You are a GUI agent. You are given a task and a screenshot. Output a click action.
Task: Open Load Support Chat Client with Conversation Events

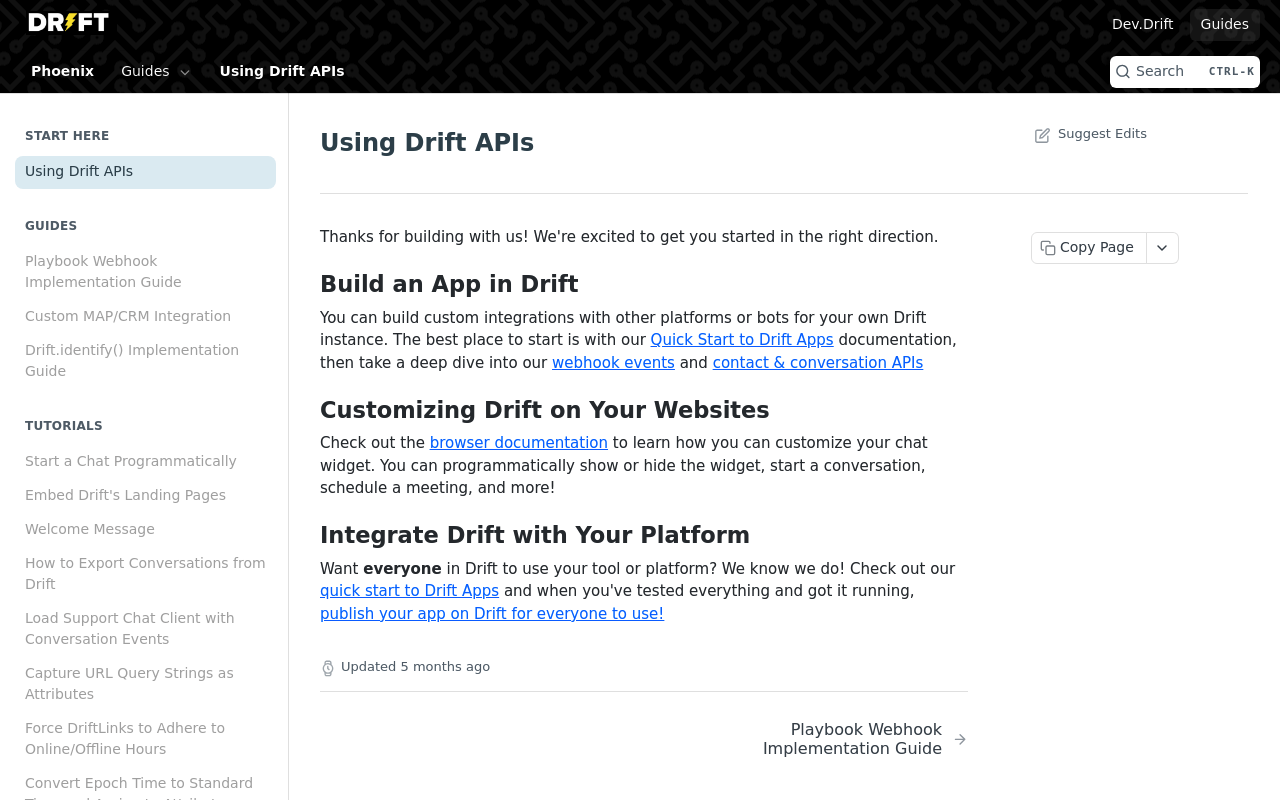[145, 629]
